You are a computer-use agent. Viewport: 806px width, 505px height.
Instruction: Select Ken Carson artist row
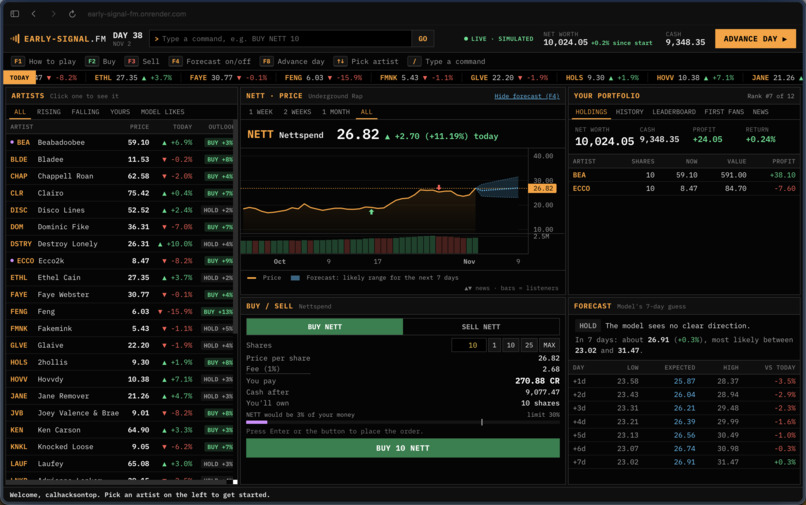tap(121, 429)
